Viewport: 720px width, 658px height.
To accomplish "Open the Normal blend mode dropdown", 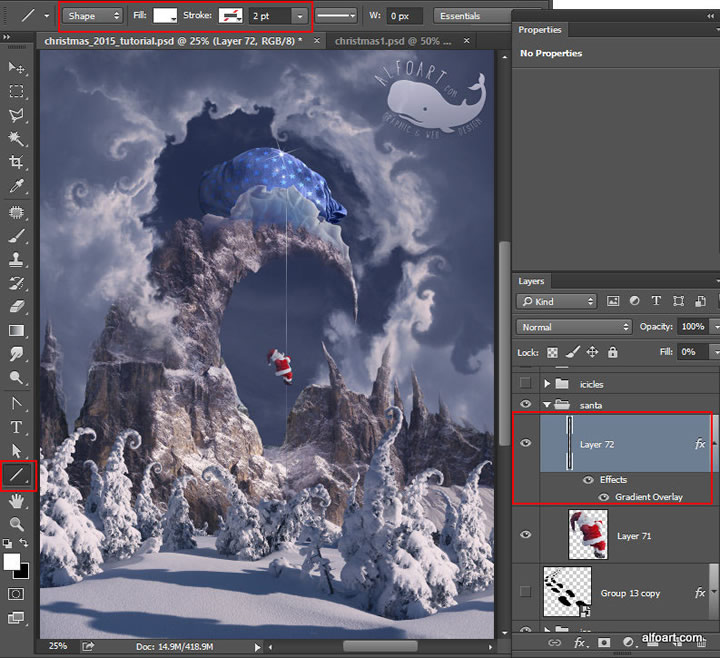I will click(574, 327).
